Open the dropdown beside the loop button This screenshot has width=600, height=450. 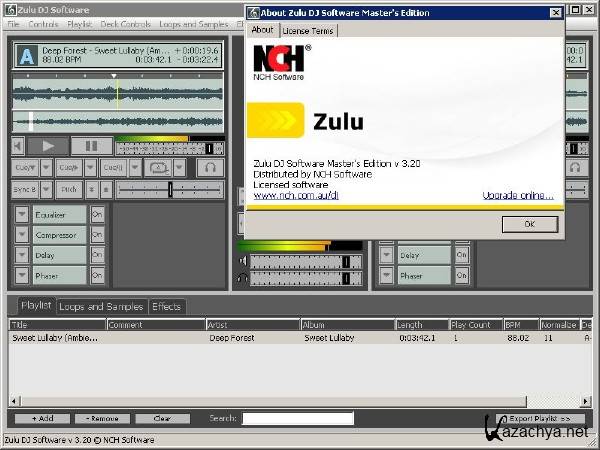(x=179, y=168)
